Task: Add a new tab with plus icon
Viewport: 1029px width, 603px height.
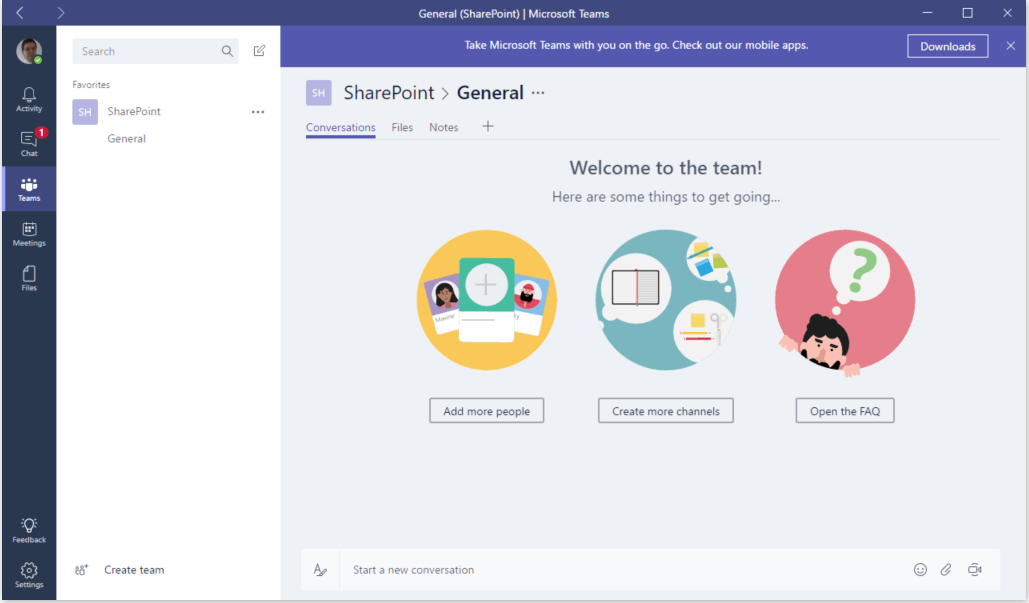Action: tap(488, 127)
